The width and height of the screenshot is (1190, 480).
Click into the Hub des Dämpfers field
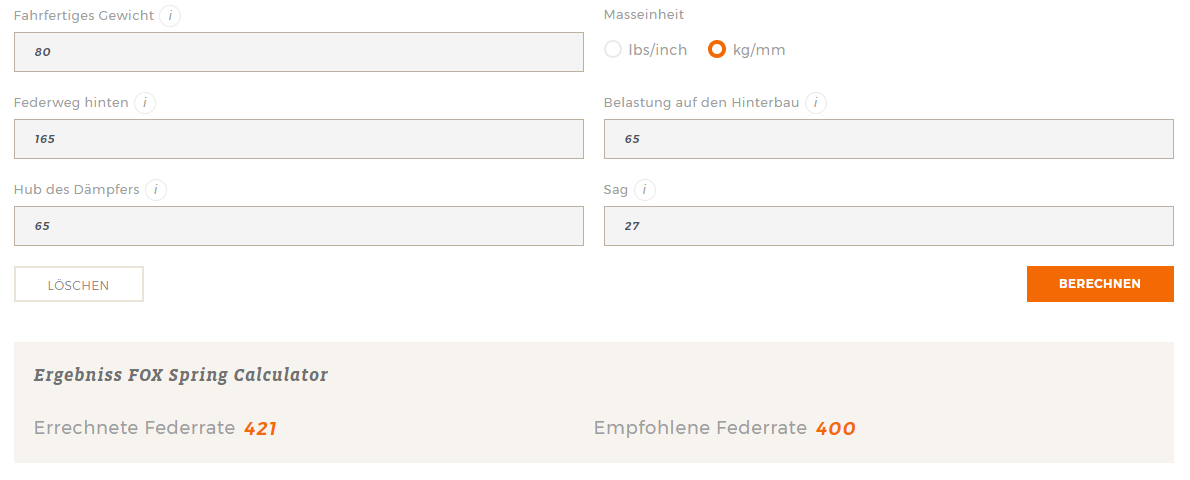click(298, 226)
